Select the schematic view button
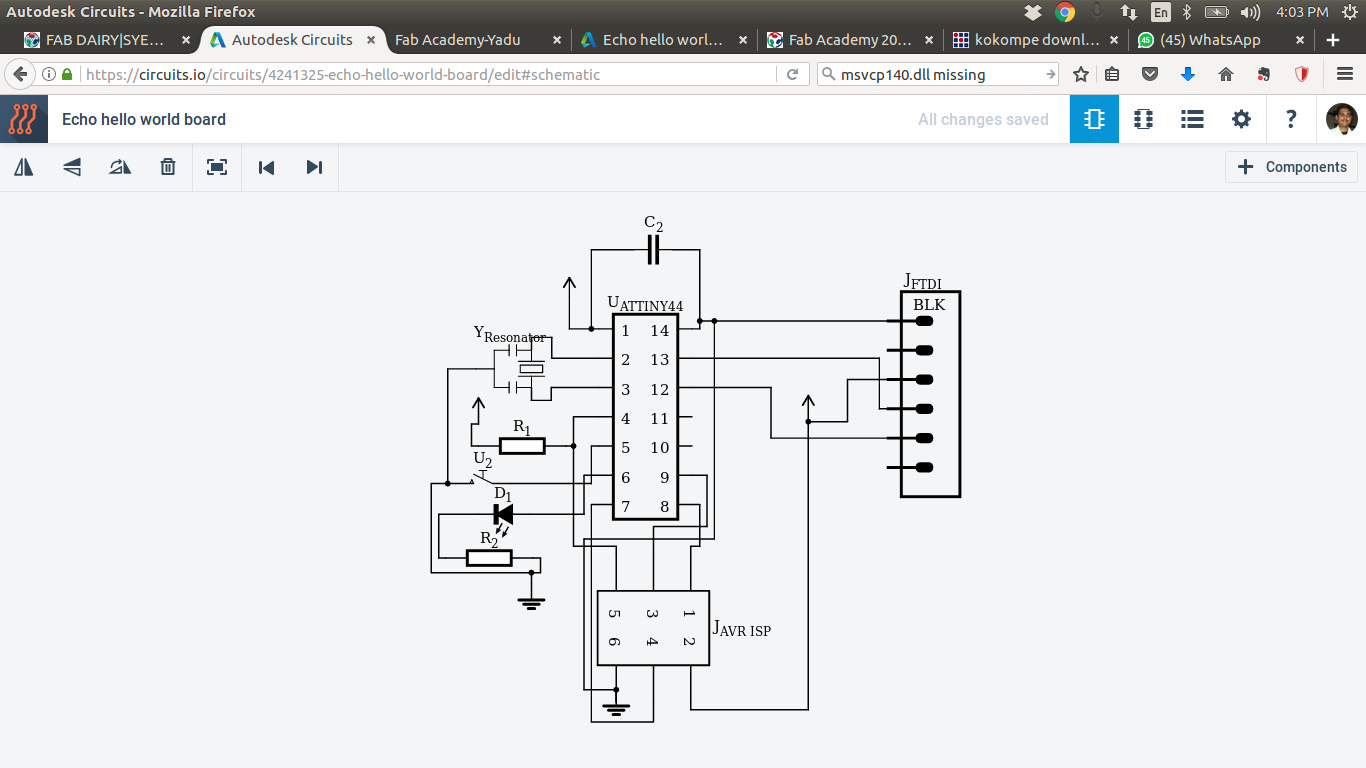Image resolution: width=1366 pixels, height=768 pixels. pyautogui.click(x=1094, y=119)
